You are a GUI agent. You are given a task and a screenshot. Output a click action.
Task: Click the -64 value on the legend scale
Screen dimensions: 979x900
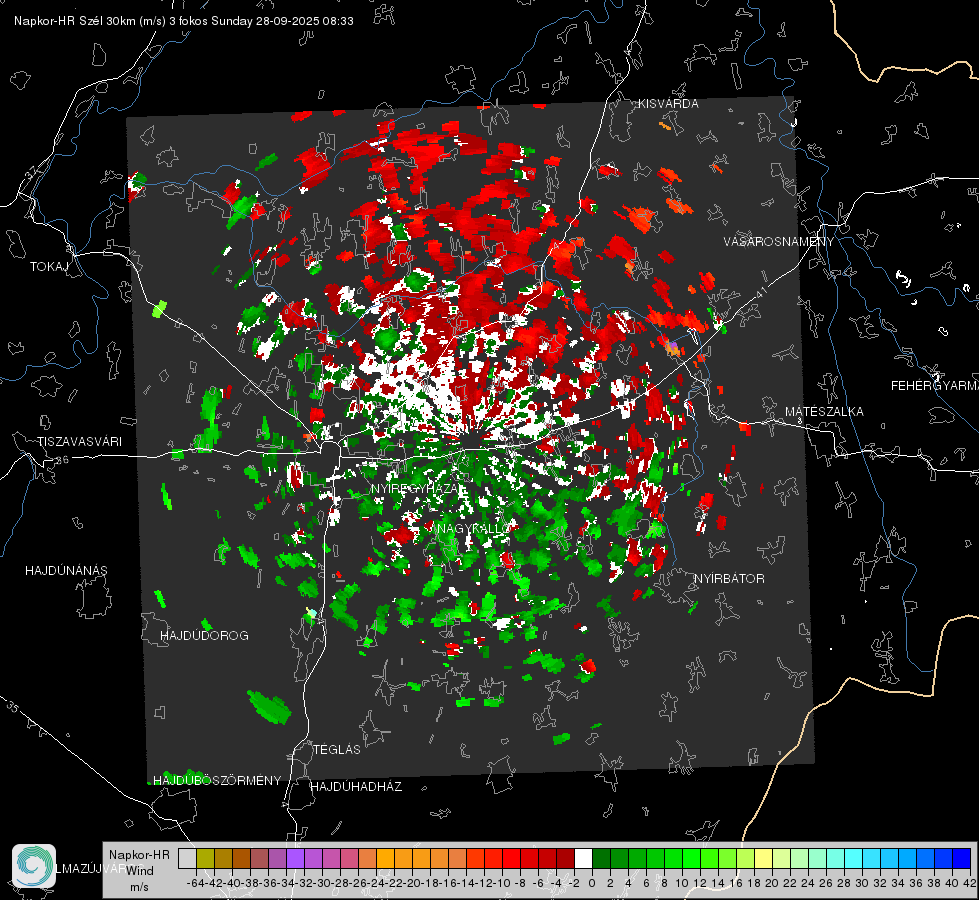(195, 884)
